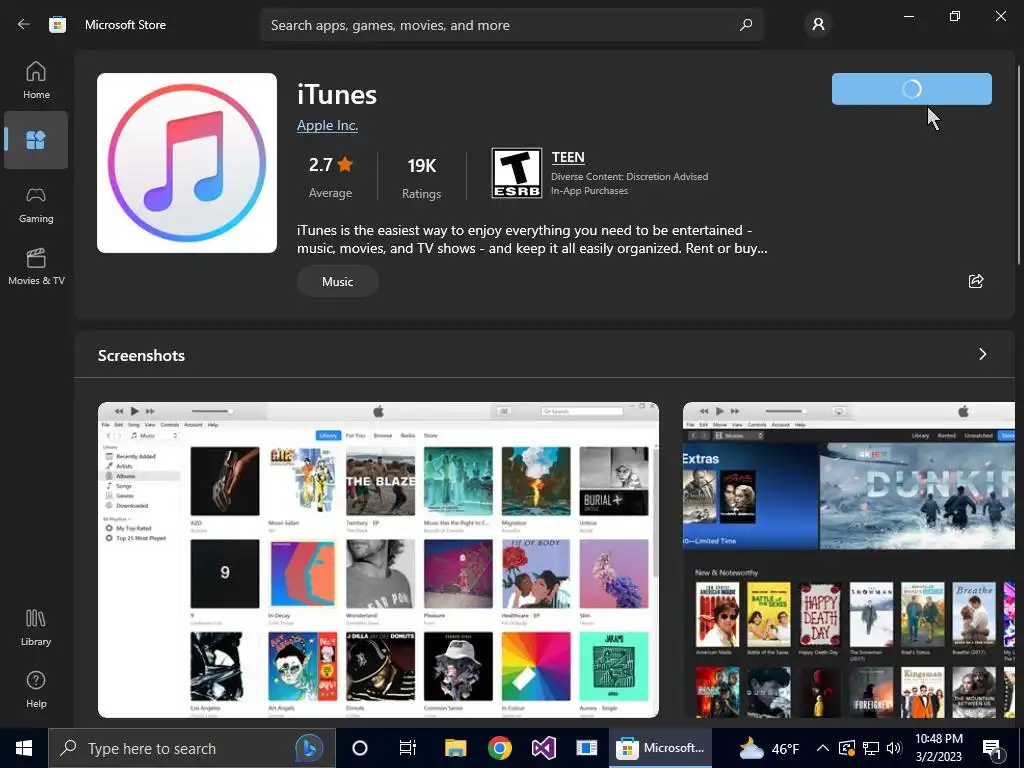1024x768 pixels.
Task: Select the Music category tag
Action: [x=338, y=281]
